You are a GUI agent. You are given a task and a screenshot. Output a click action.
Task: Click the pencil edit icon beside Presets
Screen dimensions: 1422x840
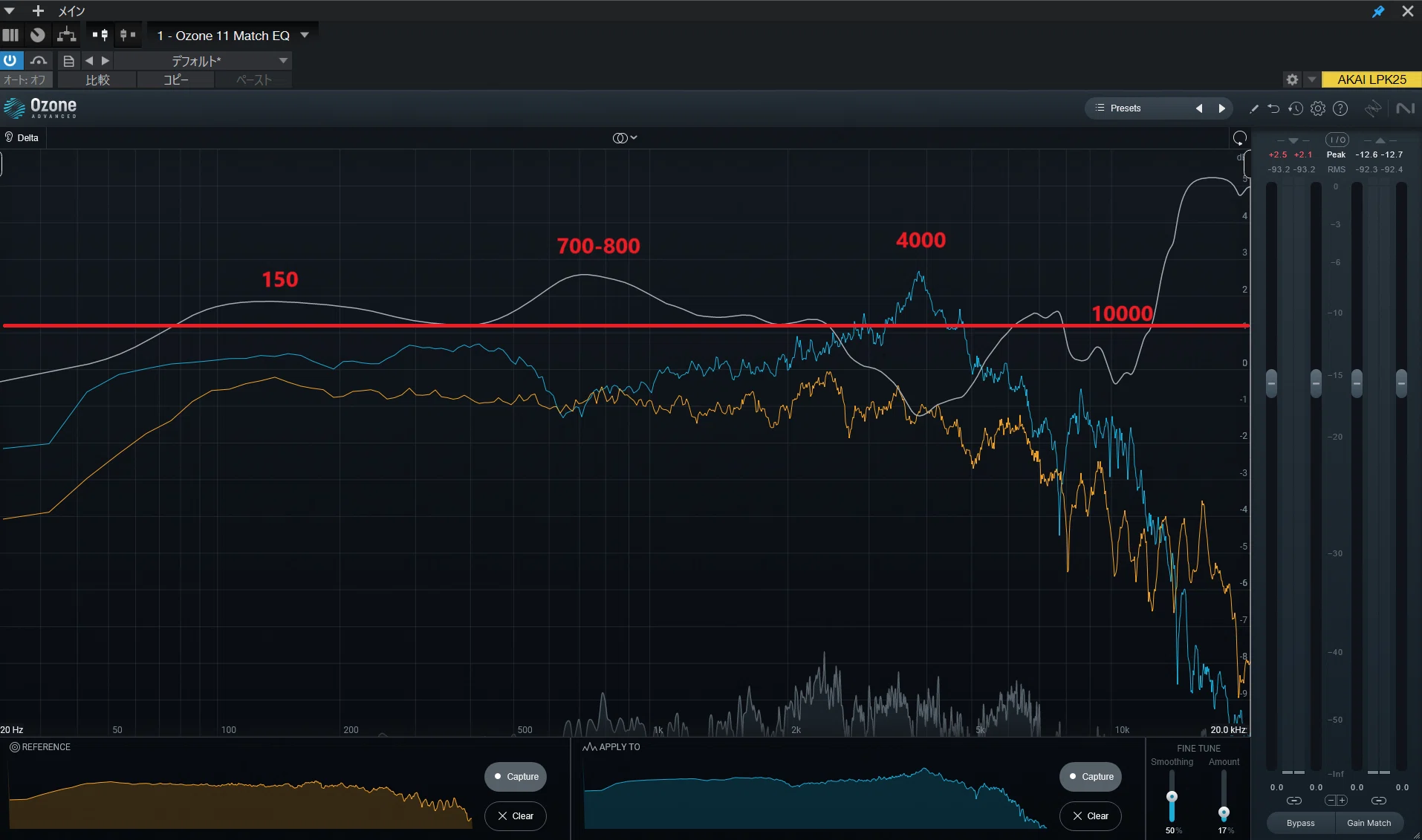(x=1254, y=108)
